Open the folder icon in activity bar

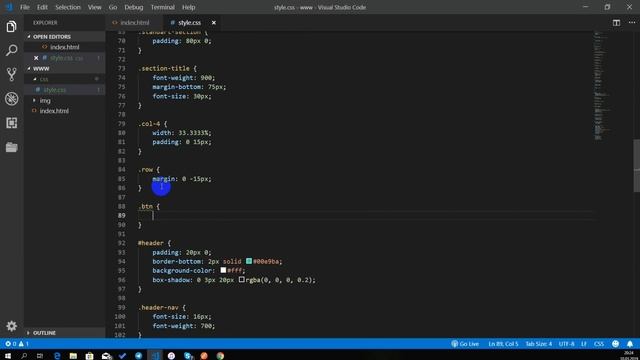pyautogui.click(x=11, y=147)
